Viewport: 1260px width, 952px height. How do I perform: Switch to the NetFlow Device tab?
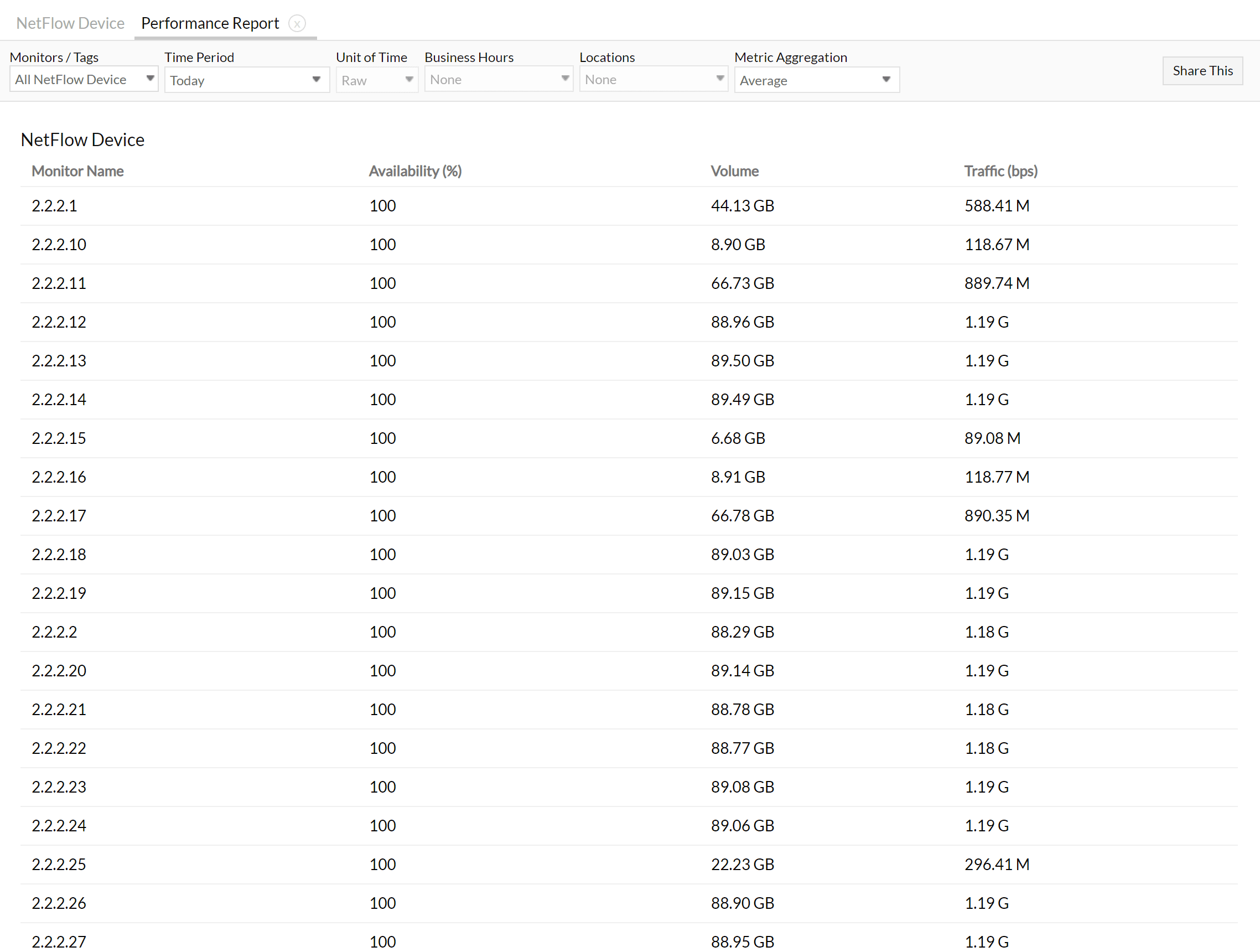[70, 23]
